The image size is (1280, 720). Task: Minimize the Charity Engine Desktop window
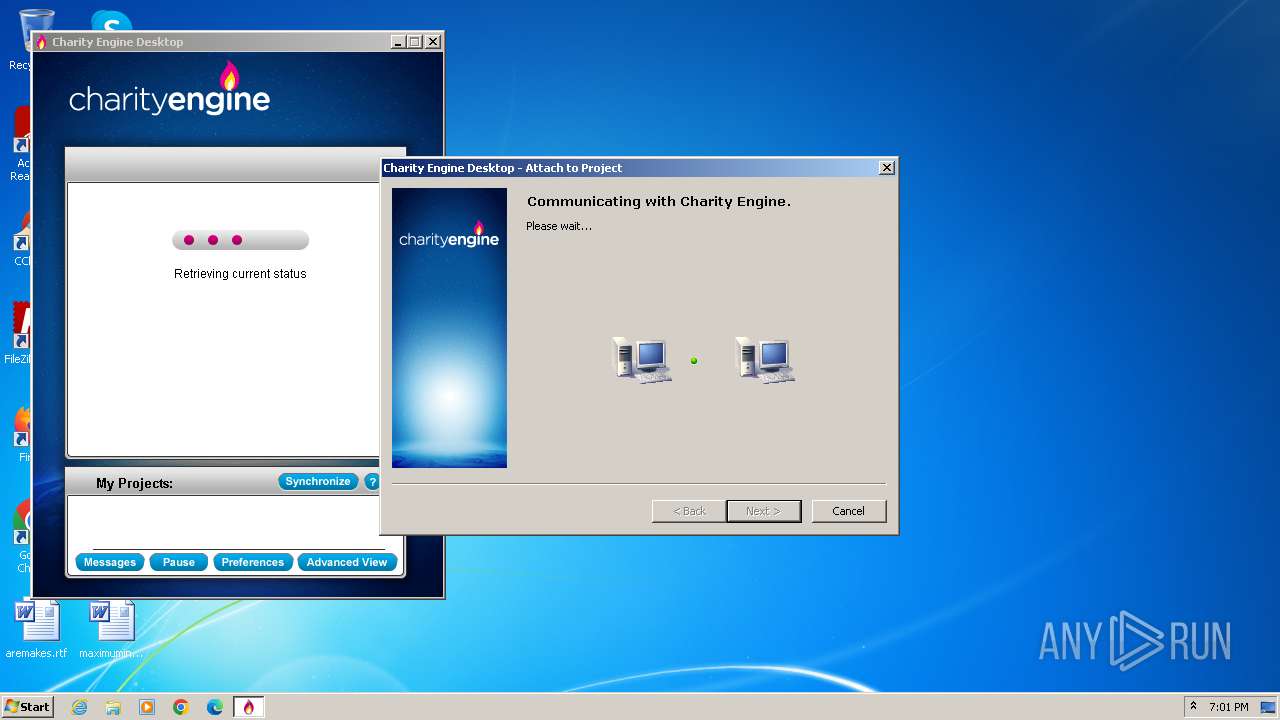397,42
